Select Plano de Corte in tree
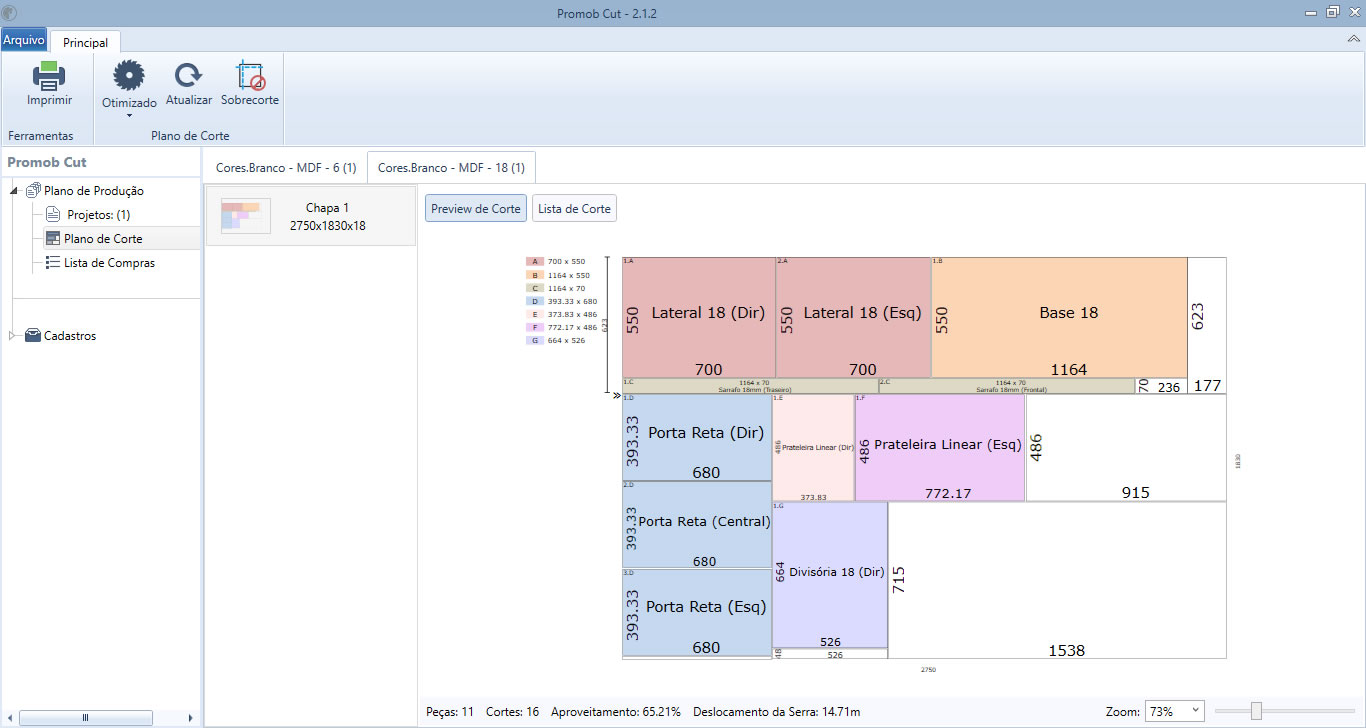 click(103, 239)
